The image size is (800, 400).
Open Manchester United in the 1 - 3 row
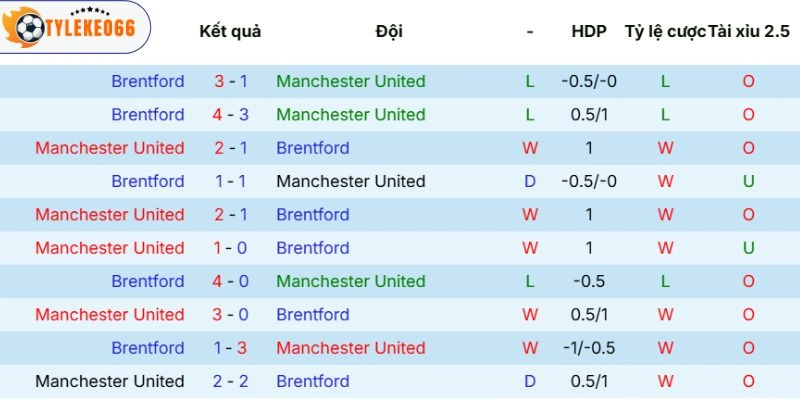point(351,348)
